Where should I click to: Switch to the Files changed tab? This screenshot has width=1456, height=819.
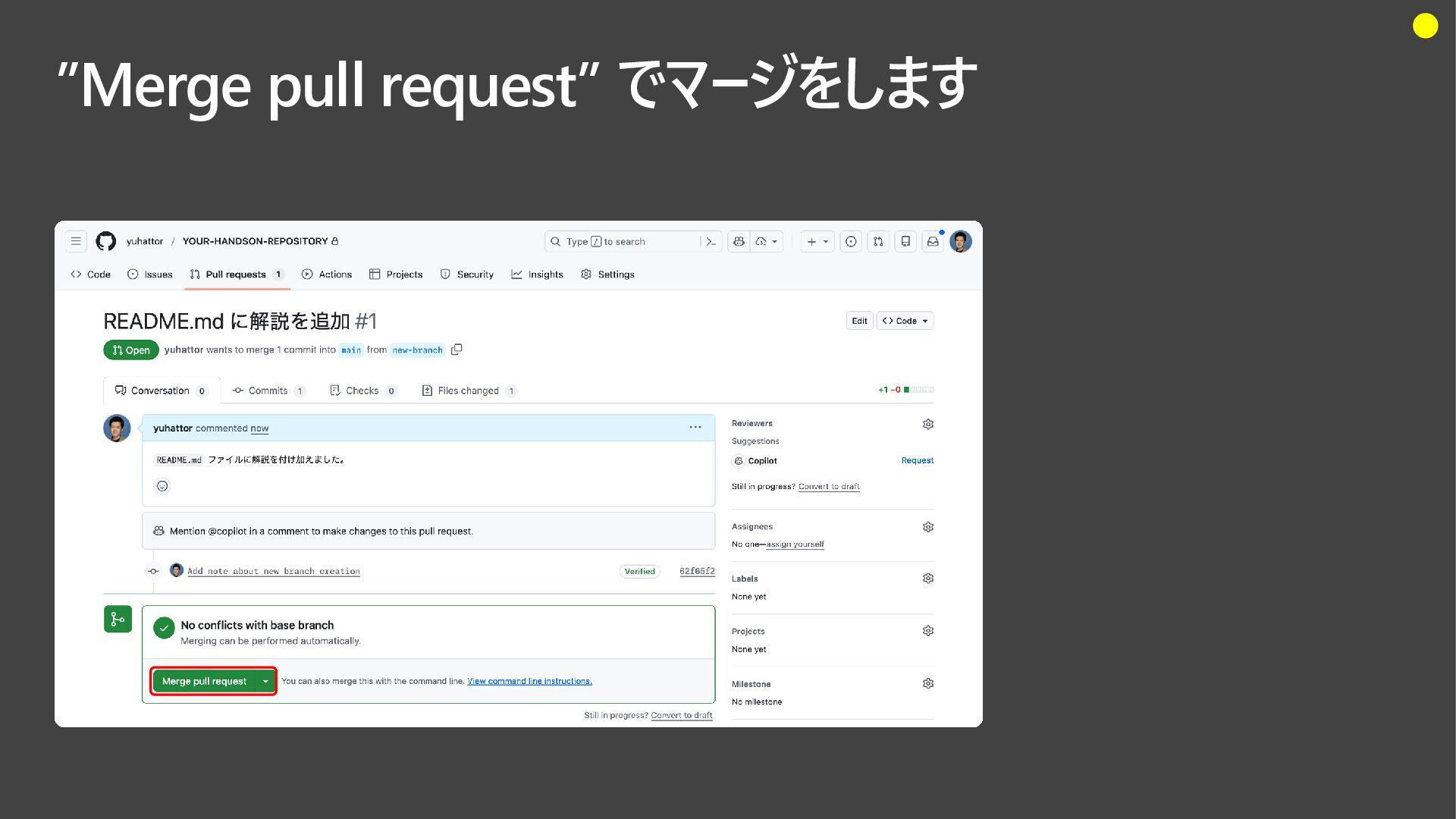468,391
